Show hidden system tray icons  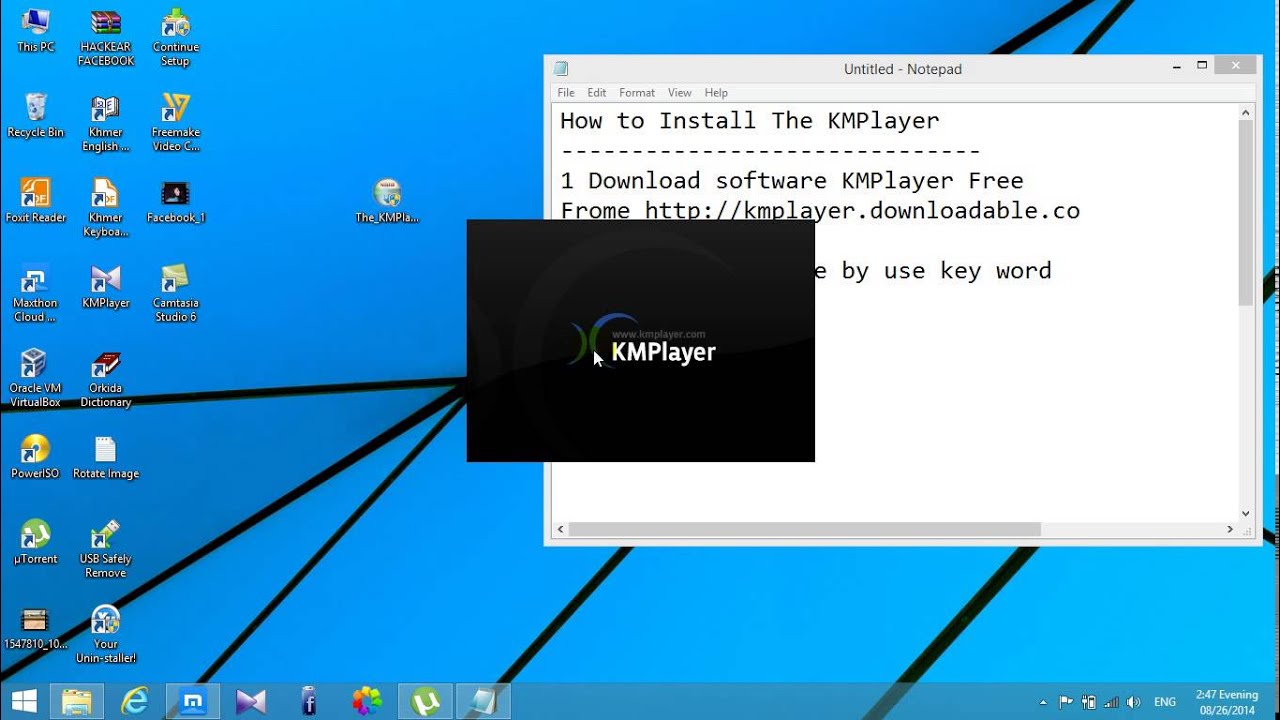tap(1043, 702)
